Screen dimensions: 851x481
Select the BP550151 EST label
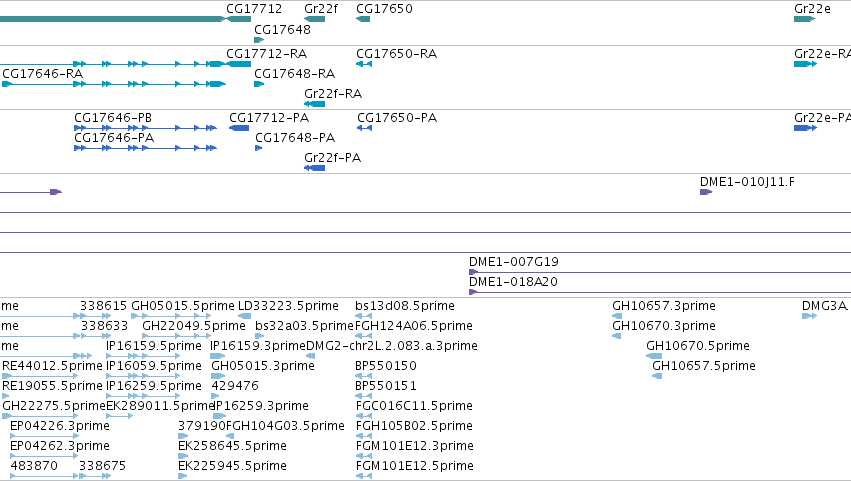(x=385, y=386)
